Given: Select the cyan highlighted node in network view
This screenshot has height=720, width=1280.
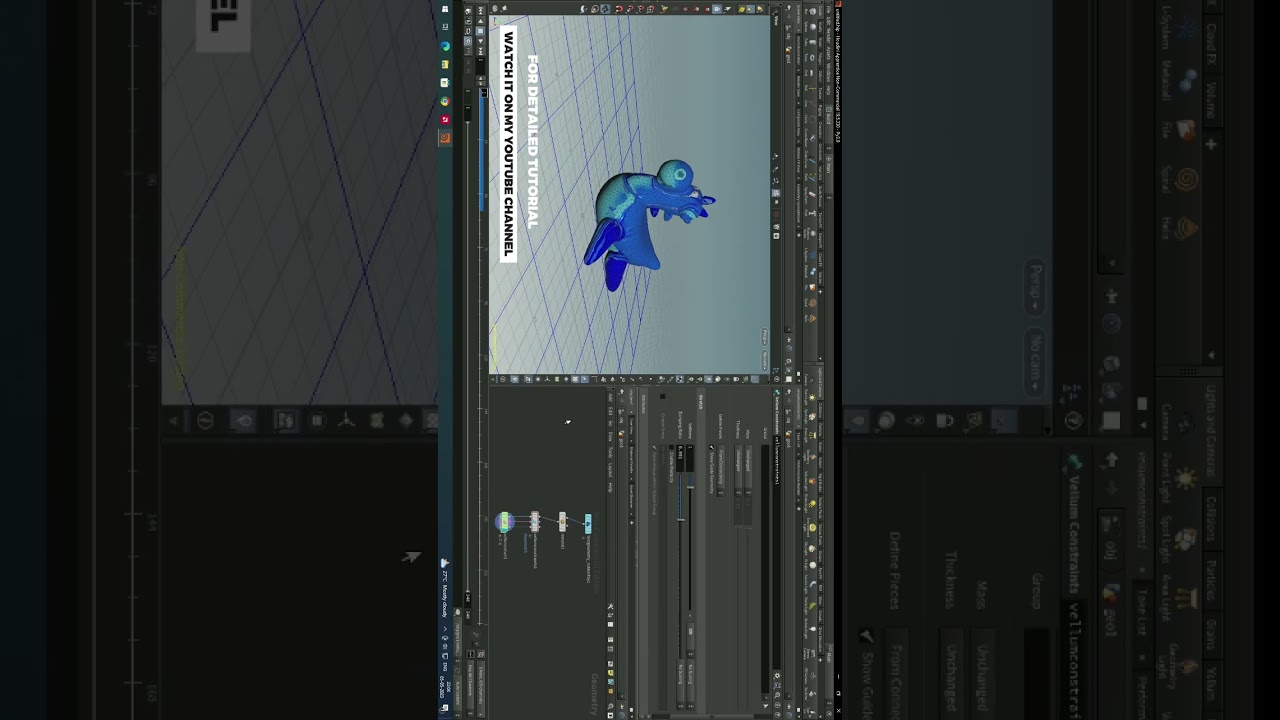Looking at the screenshot, I should (x=588, y=523).
